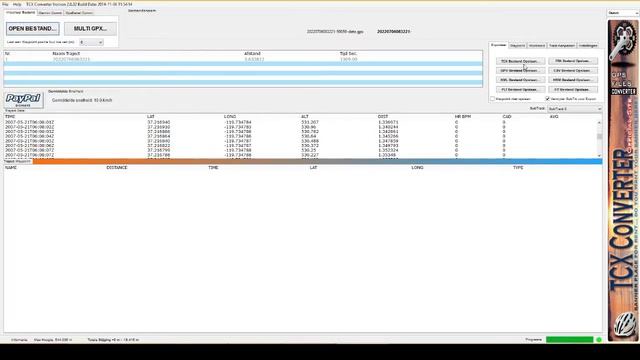Save as GPX Bestand Opslaan
Image resolution: width=640 pixels, height=360 pixels.
[520, 71]
